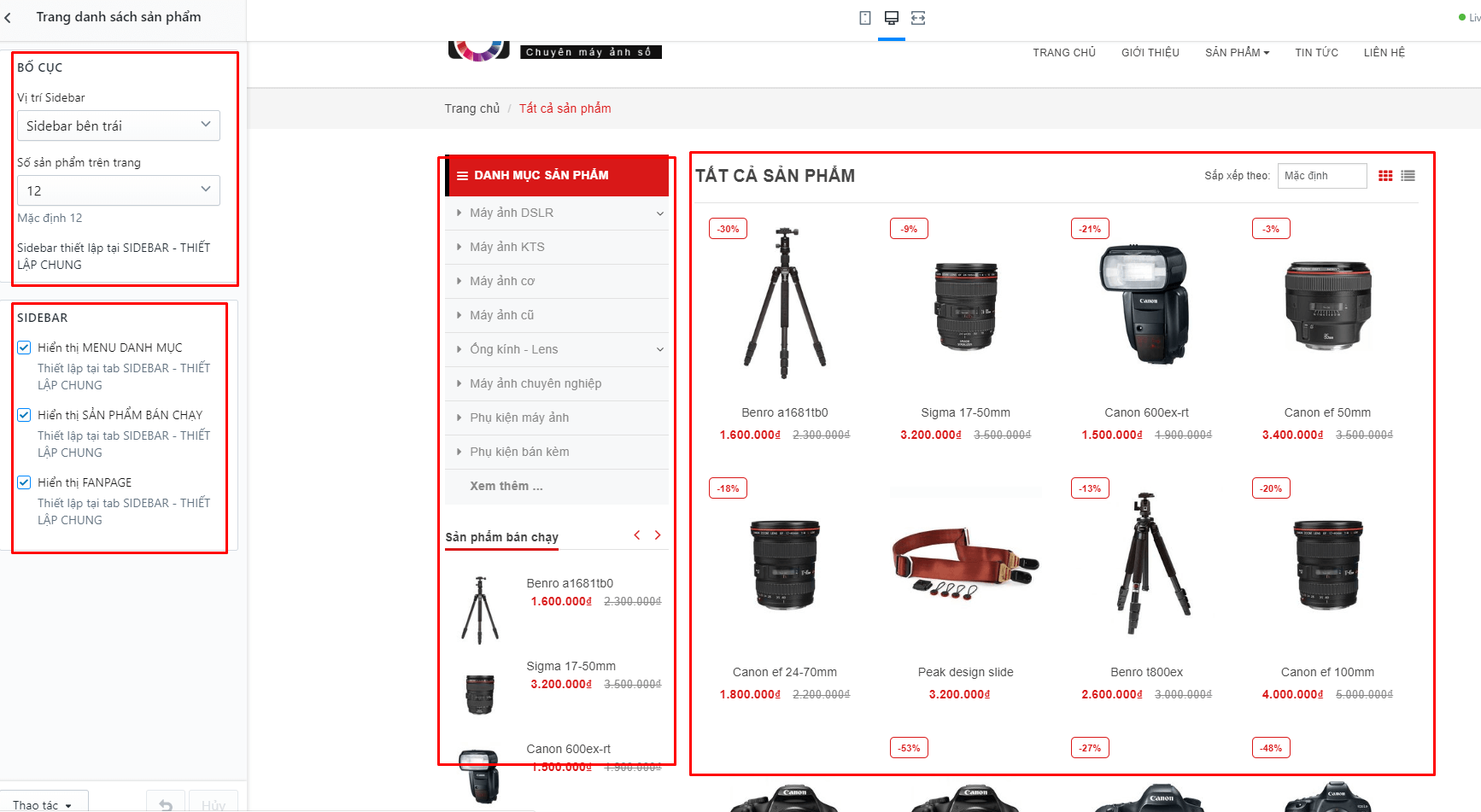Click the -48% discount badge
Viewport: 1481px width, 812px height.
[x=1272, y=748]
